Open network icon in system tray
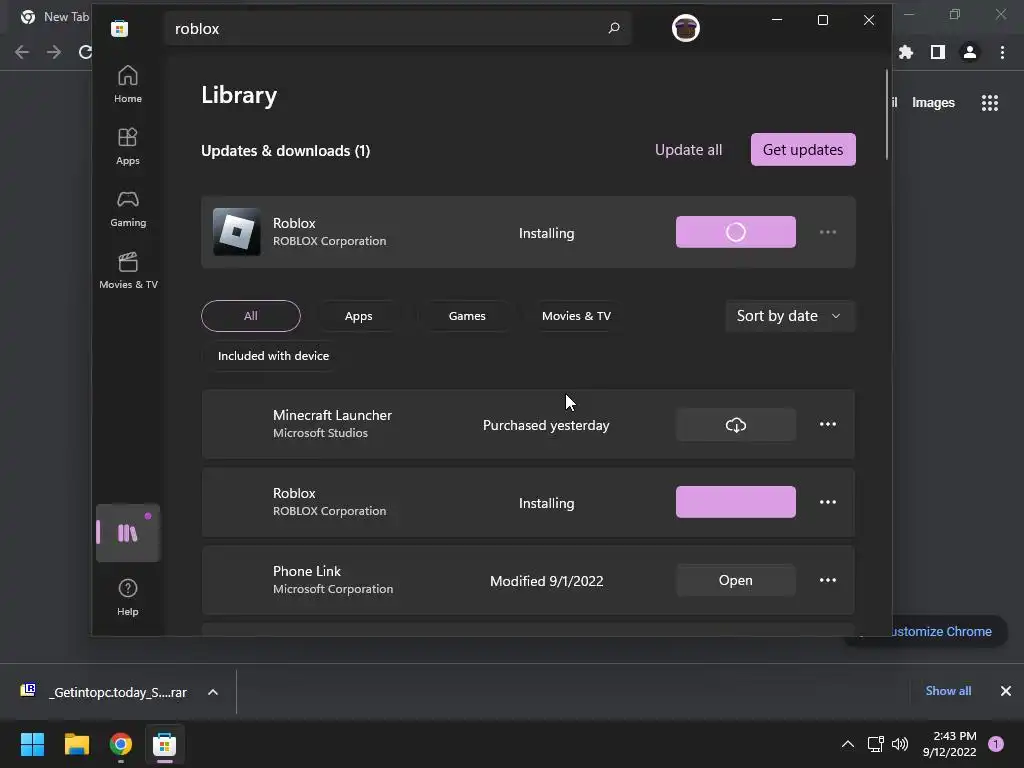This screenshot has width=1024, height=768. (875, 744)
